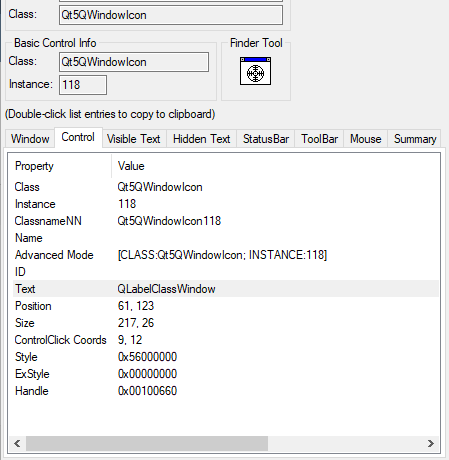Open the Summary tab
The image size is (449, 460).
pos(415,139)
